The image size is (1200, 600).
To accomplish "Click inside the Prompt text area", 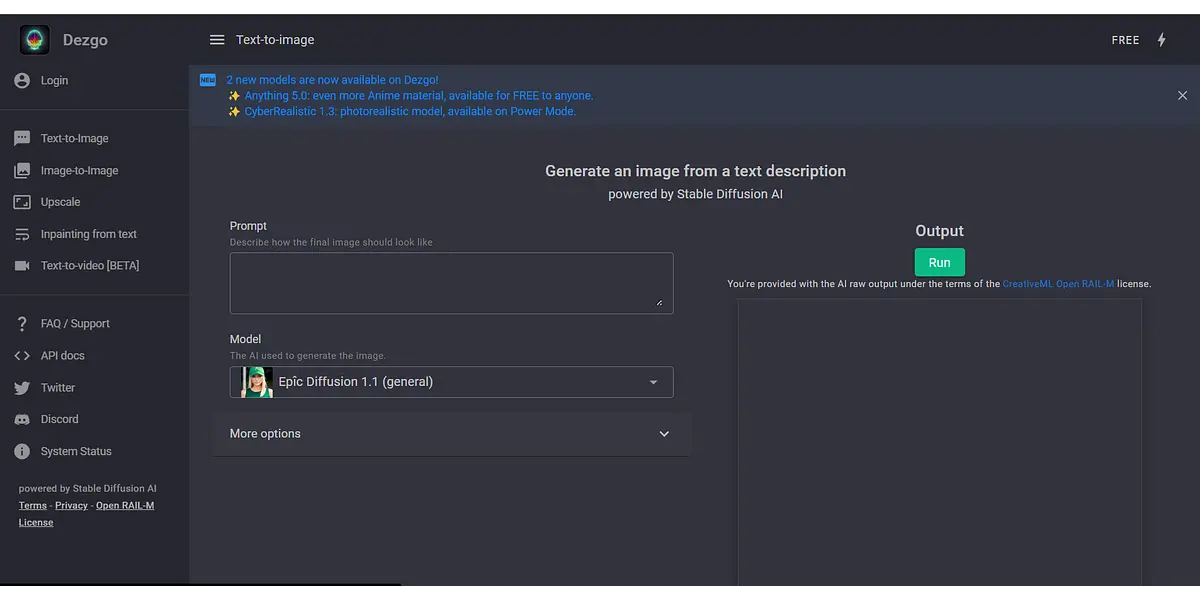I will point(451,283).
